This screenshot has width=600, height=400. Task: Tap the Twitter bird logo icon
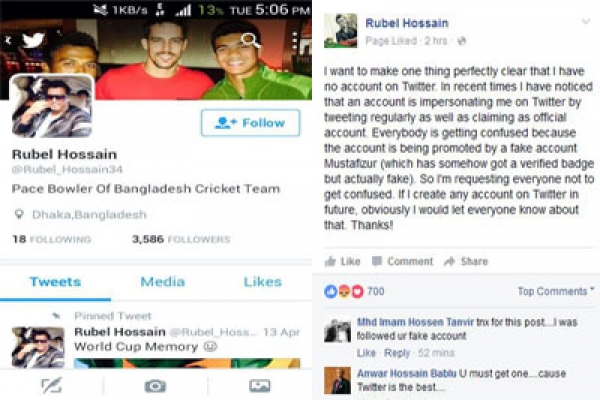pyautogui.click(x=33, y=41)
